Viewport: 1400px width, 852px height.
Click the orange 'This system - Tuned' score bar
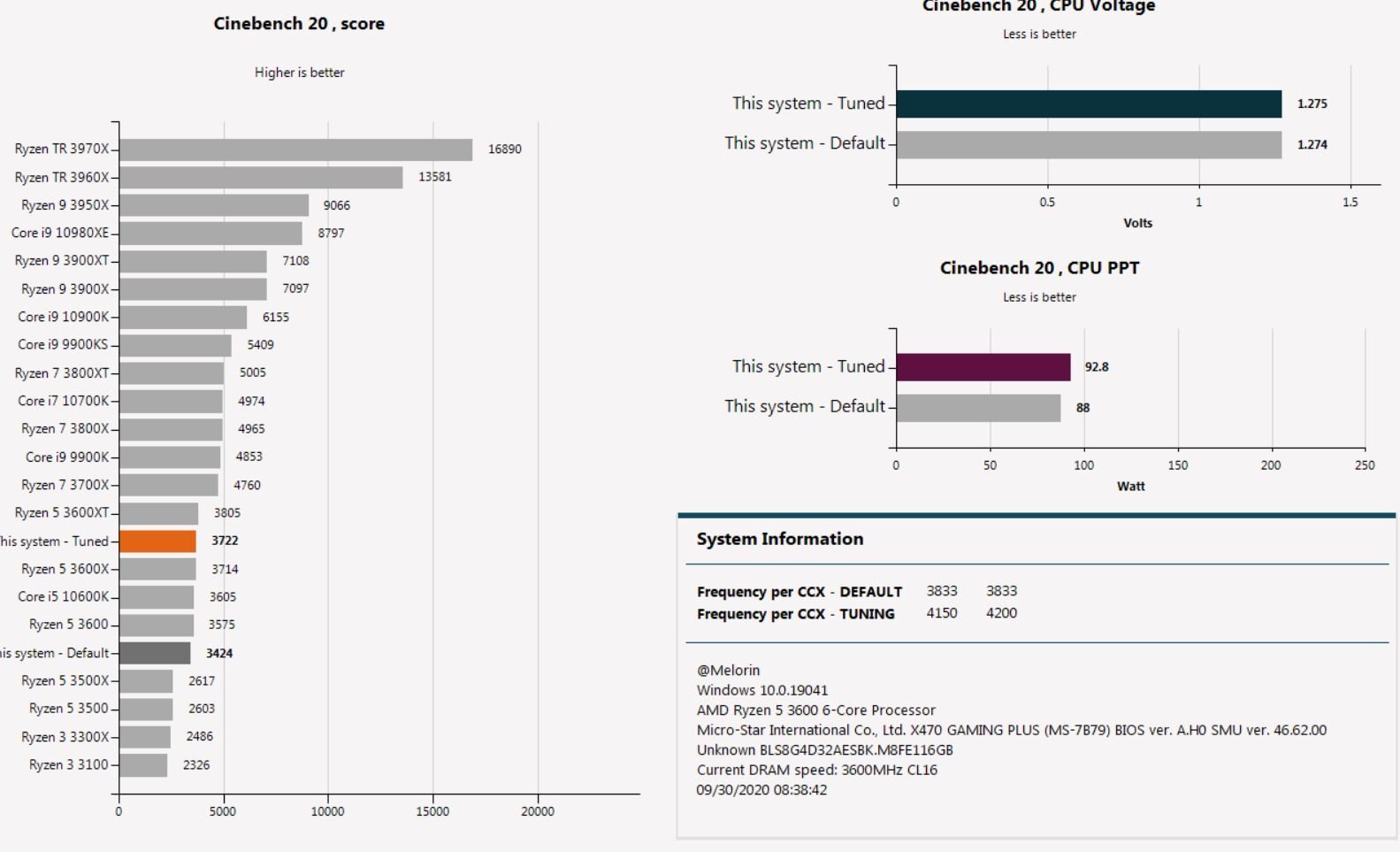157,541
